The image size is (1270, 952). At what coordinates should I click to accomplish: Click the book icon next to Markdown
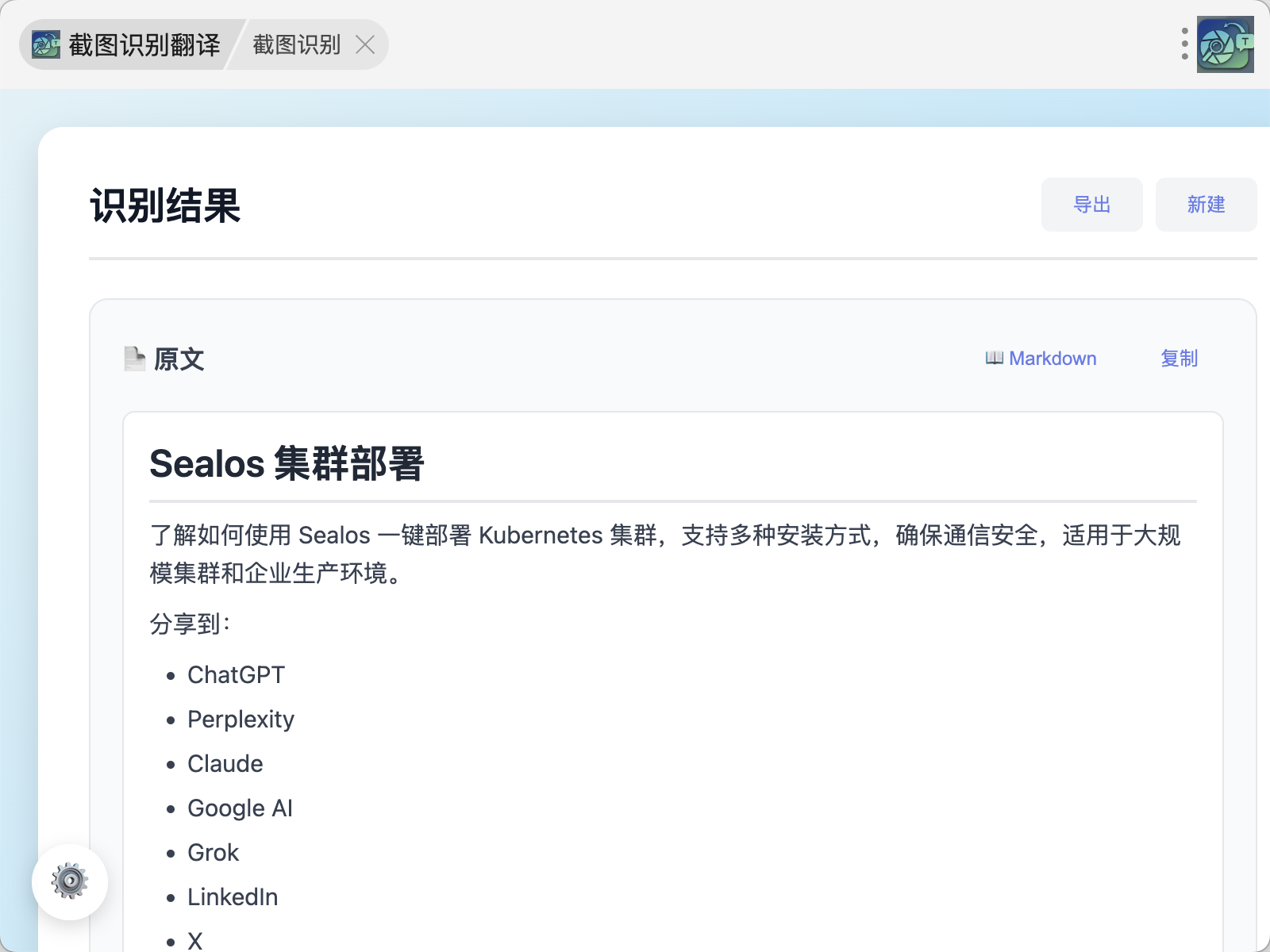coord(994,359)
